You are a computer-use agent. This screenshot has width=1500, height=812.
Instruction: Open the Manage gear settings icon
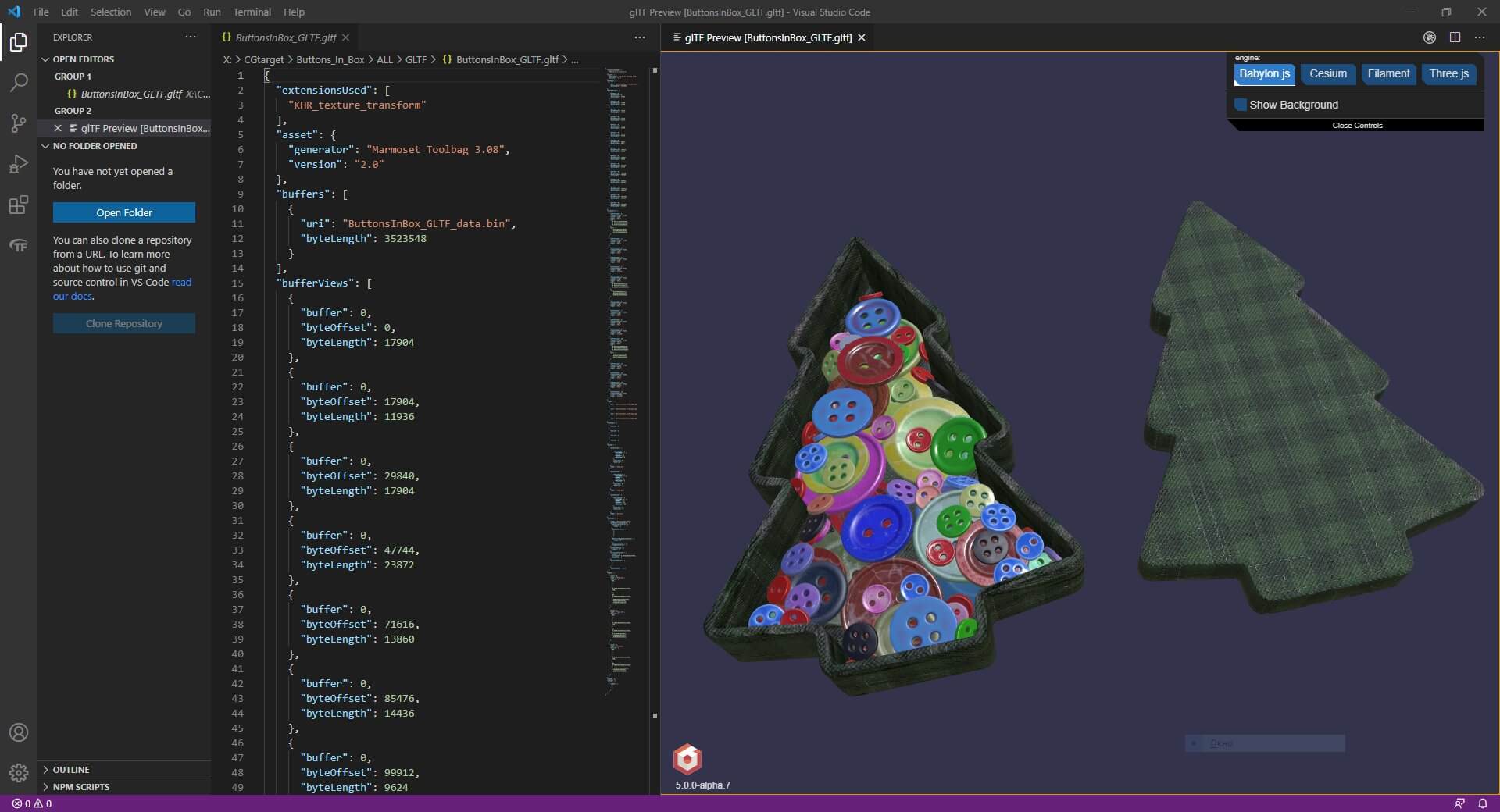tap(19, 773)
